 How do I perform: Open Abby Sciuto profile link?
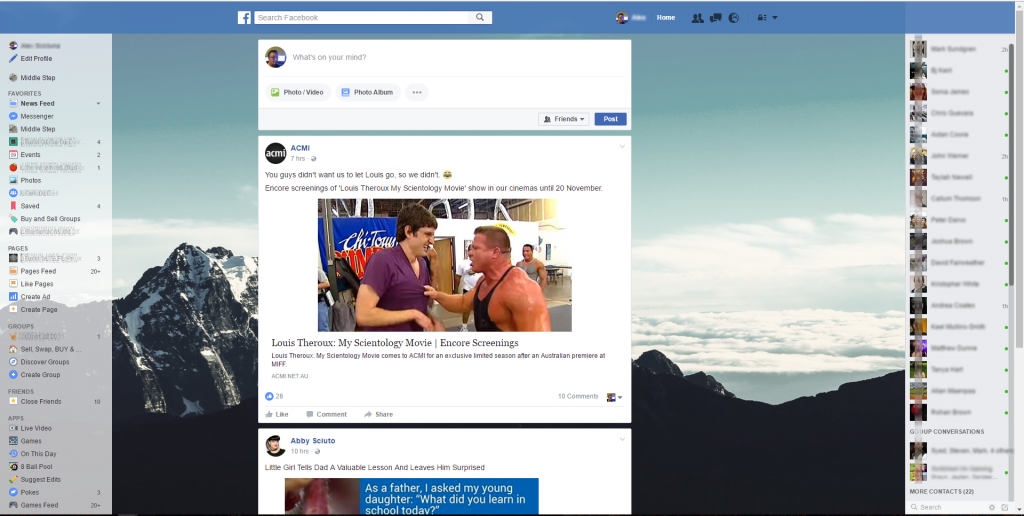[x=313, y=441]
